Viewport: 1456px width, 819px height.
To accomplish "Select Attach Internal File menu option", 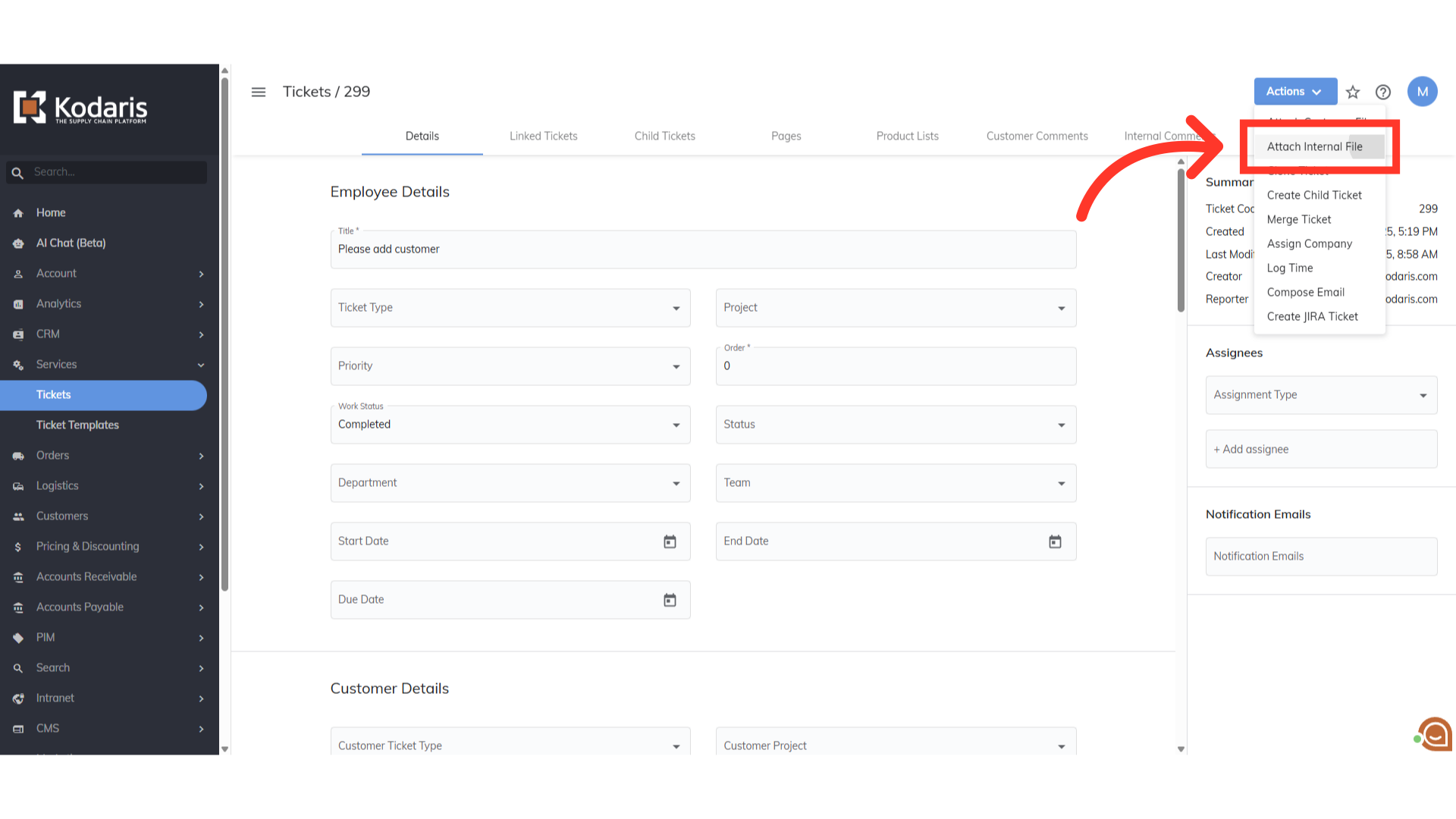I will (x=1314, y=146).
